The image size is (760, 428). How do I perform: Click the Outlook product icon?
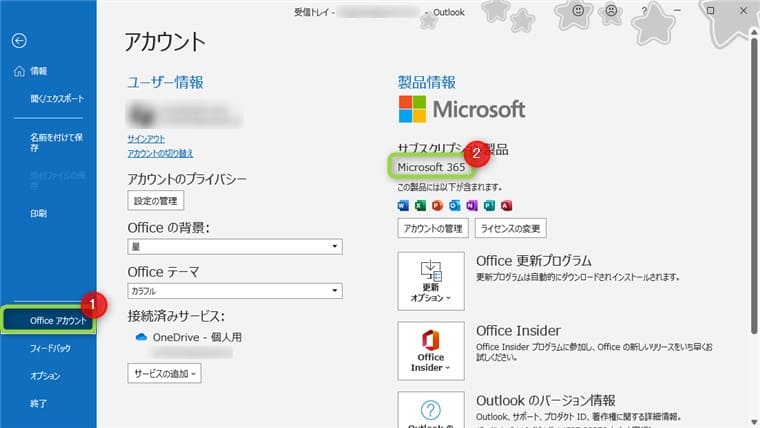455,206
